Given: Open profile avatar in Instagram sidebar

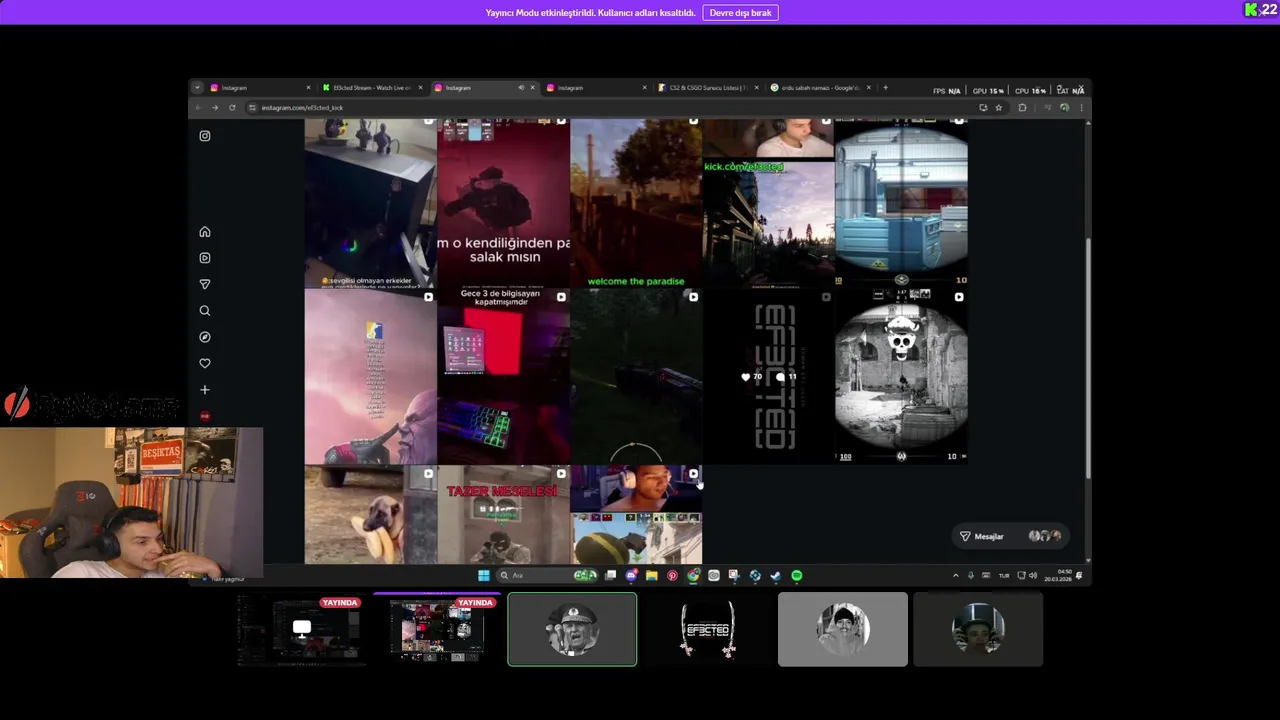Looking at the screenshot, I should click(205, 416).
